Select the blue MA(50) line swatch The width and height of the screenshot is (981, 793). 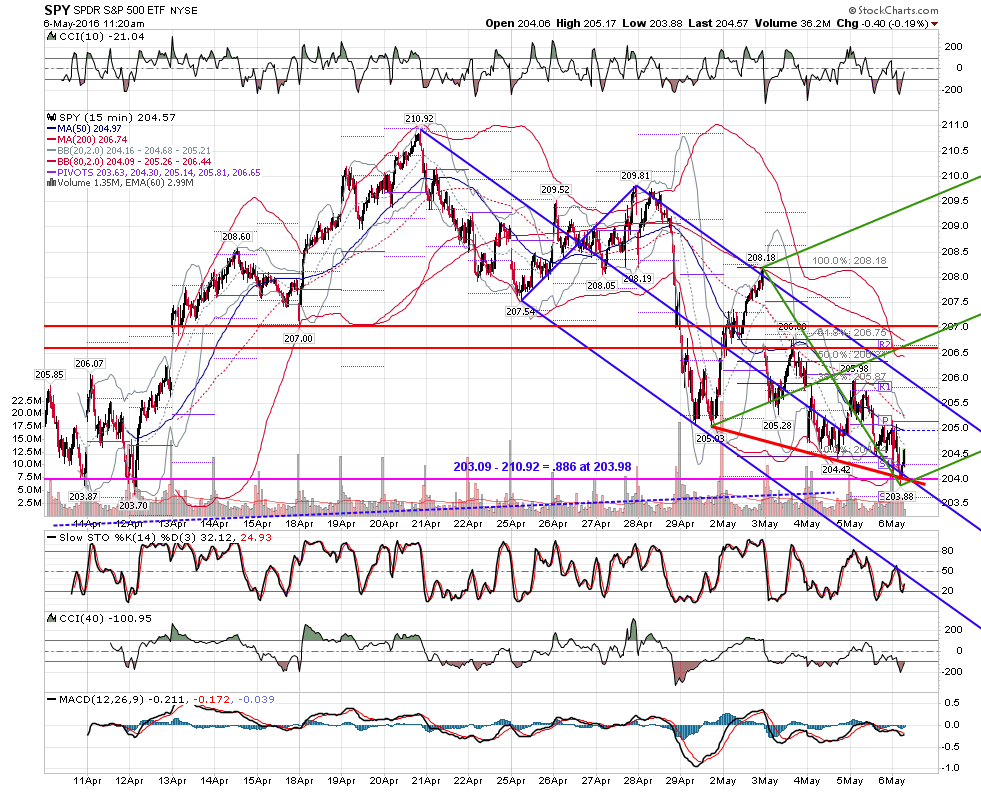(x=52, y=129)
